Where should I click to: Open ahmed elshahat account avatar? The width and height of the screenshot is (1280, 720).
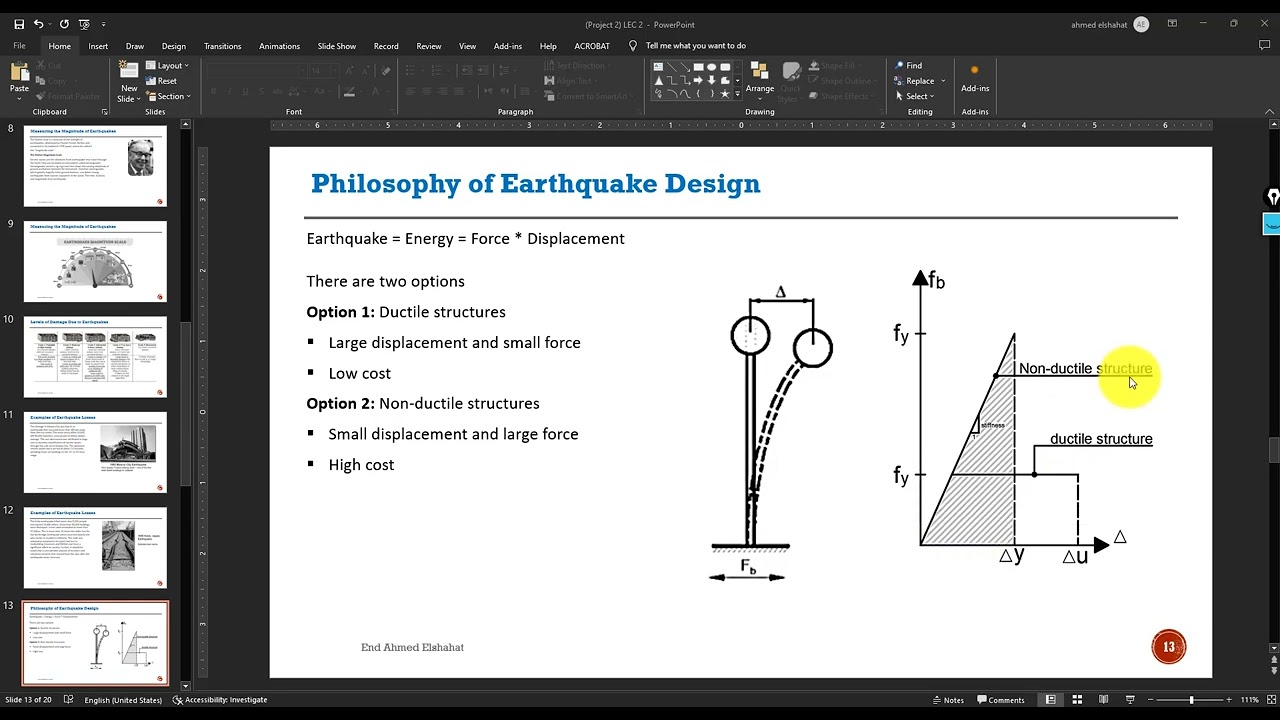click(1141, 24)
